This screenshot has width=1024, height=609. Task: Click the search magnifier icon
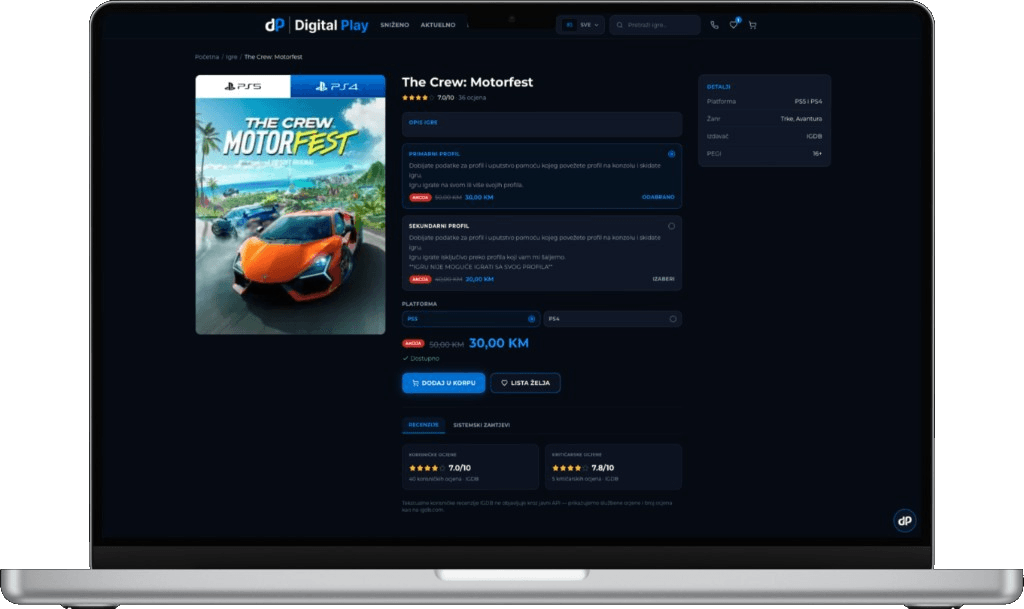pyautogui.click(x=619, y=25)
